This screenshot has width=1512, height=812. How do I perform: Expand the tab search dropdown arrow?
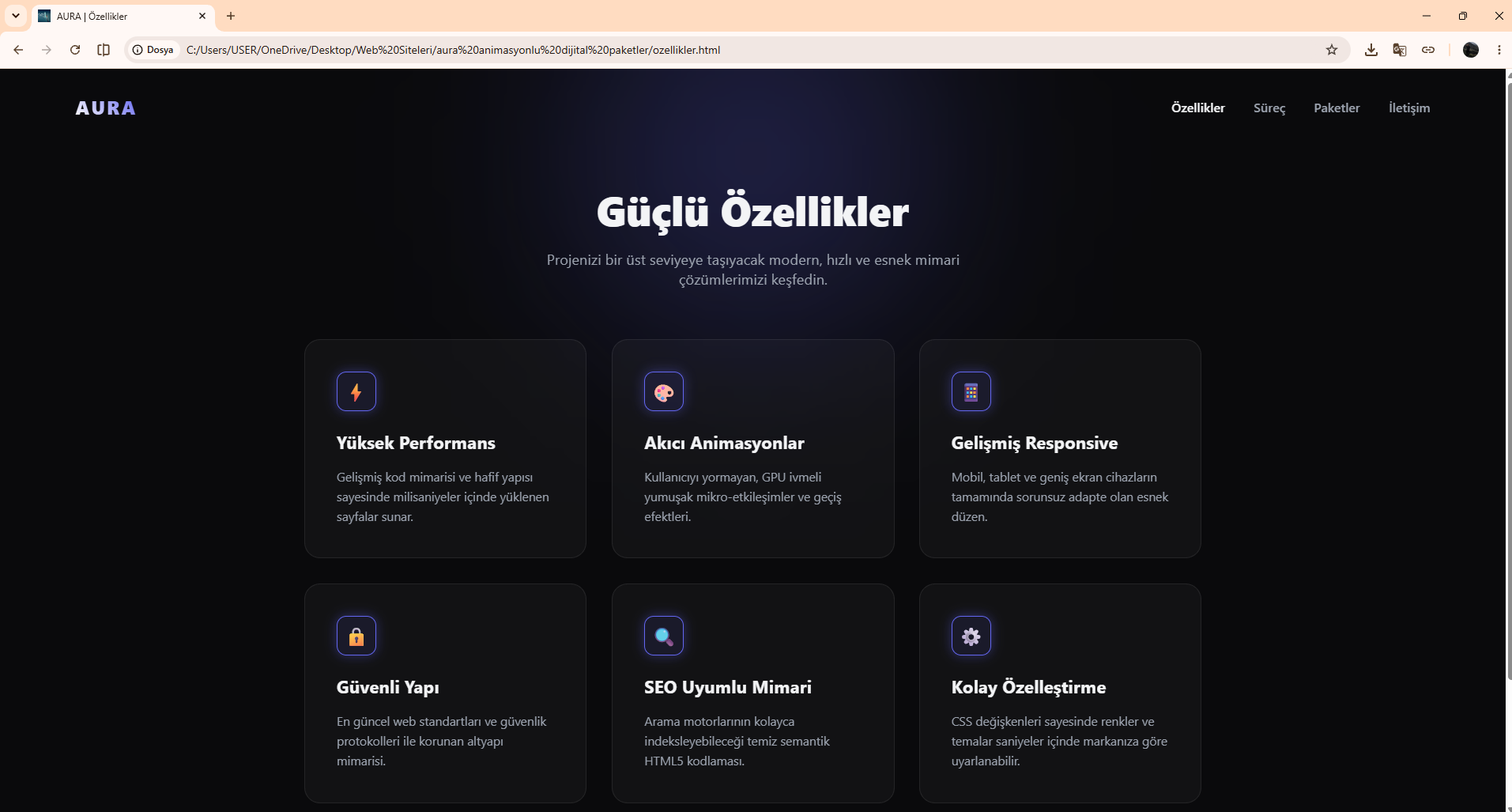16,16
